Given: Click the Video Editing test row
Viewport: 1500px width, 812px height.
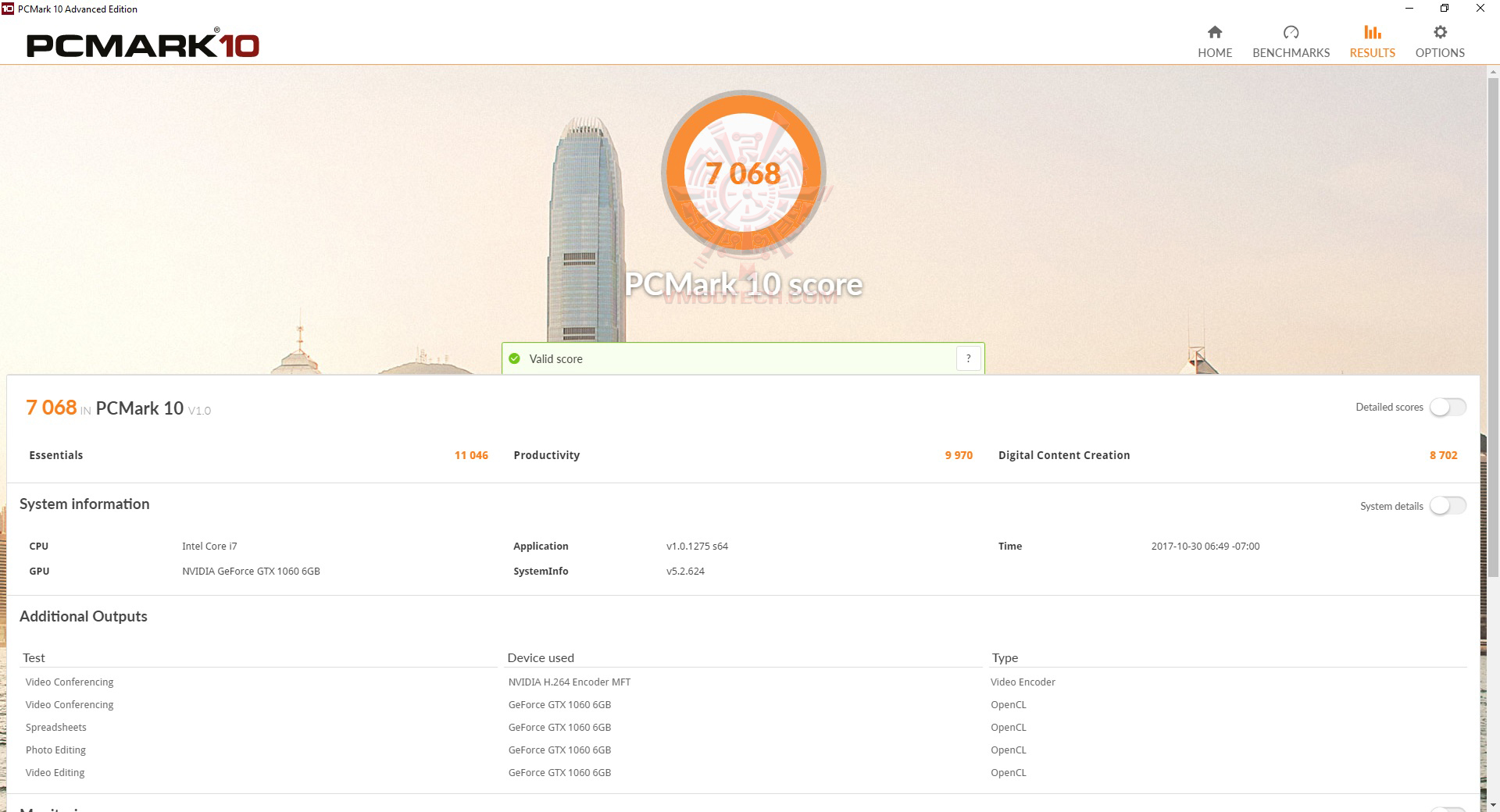Looking at the screenshot, I should 55,773.
